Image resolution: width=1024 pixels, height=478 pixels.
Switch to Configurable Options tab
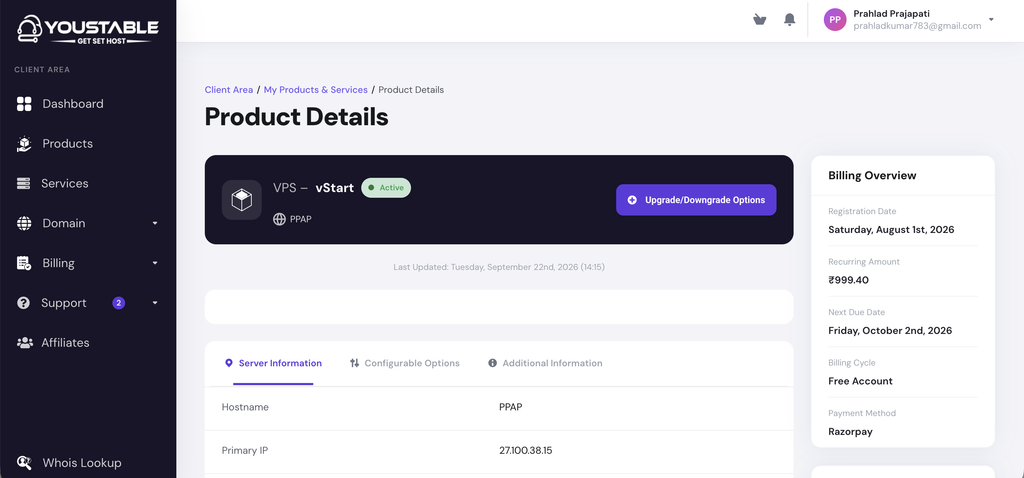pyautogui.click(x=404, y=363)
